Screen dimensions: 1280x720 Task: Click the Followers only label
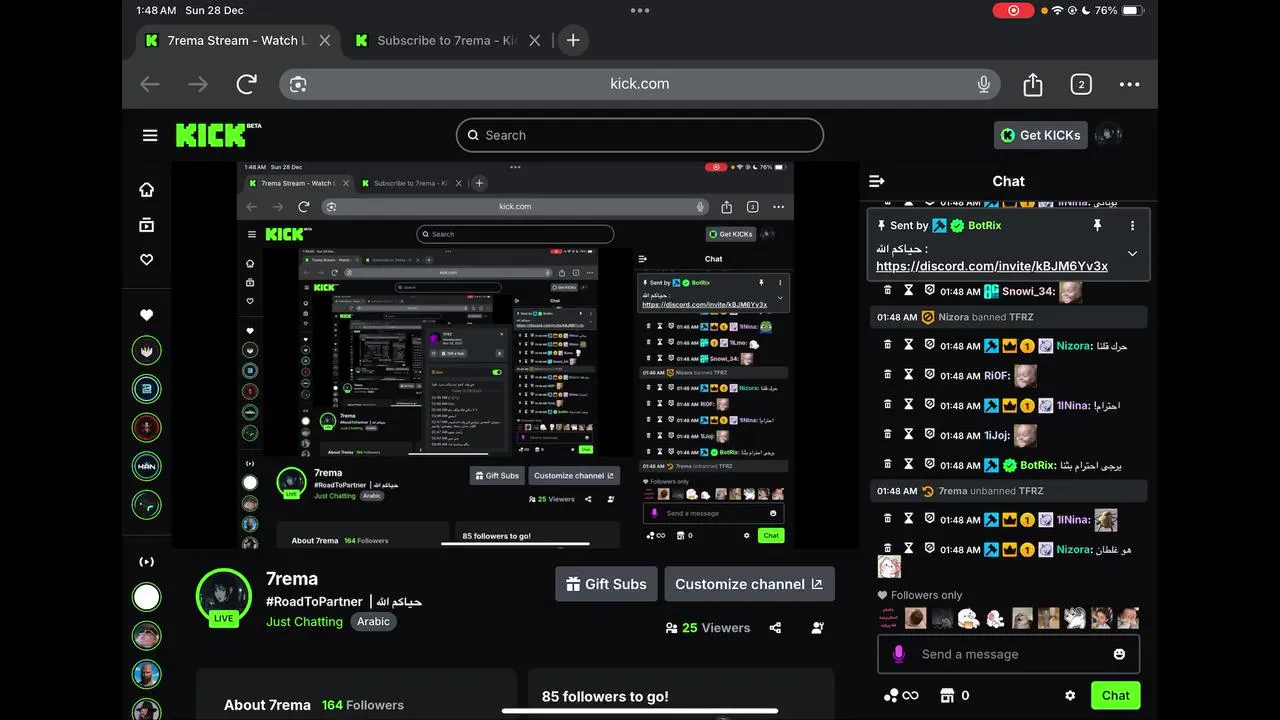(x=926, y=595)
